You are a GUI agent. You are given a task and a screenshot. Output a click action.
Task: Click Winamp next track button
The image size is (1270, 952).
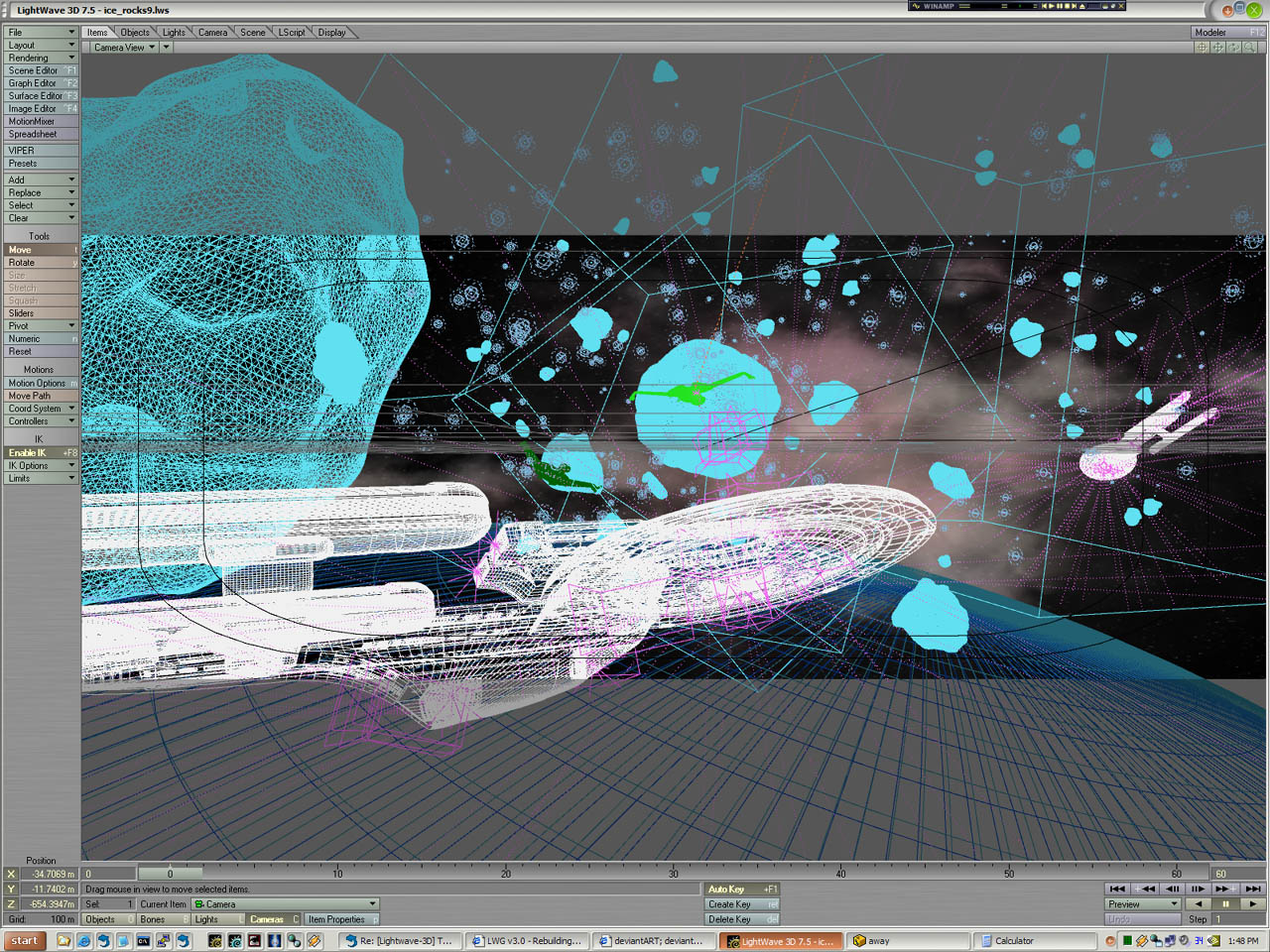pyautogui.click(x=1075, y=6)
